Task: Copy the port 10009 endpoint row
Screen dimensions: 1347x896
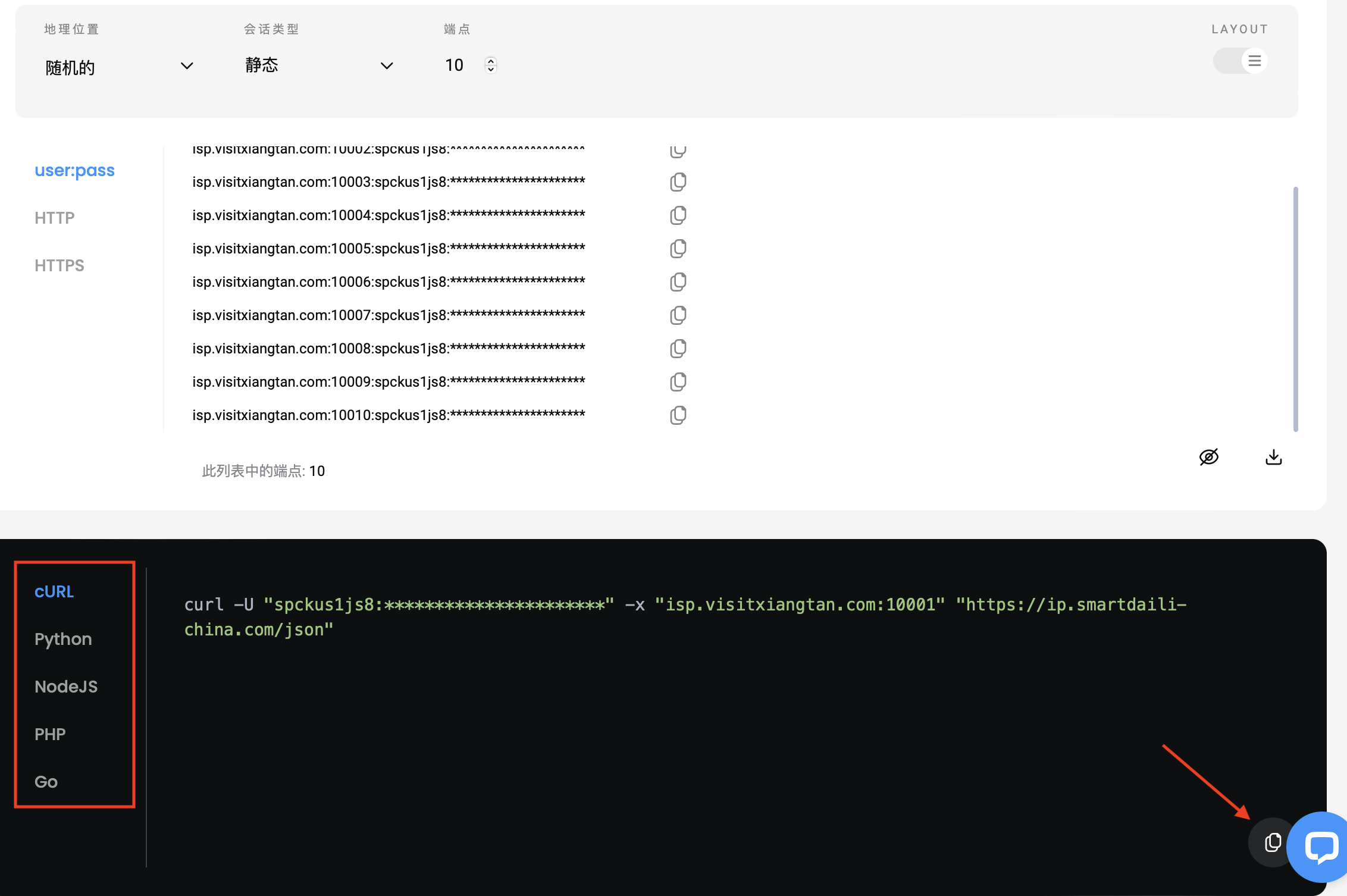Action: click(678, 382)
